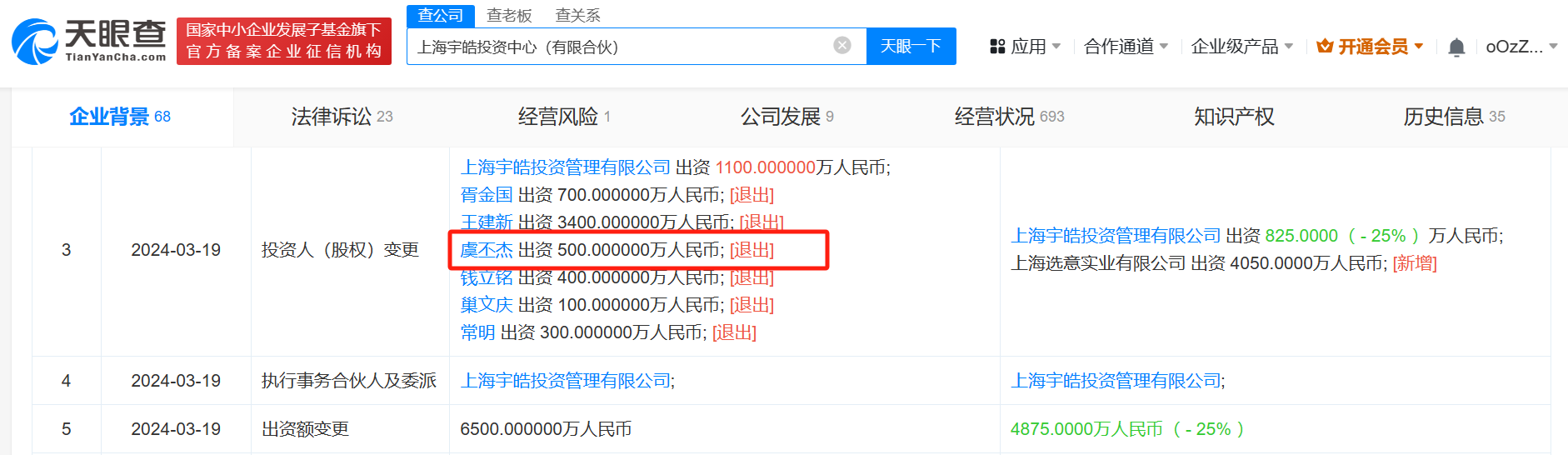Click the green 4875.0000万人民币 value
This screenshot has height=455, width=1568.
1086,429
